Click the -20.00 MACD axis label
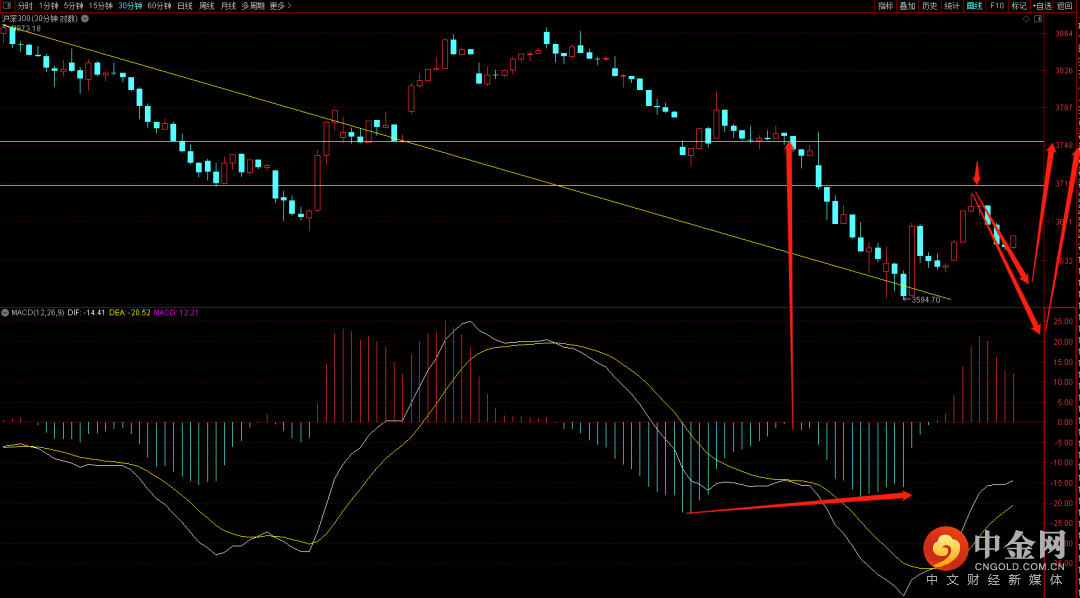The width and height of the screenshot is (1080, 598). [1061, 503]
